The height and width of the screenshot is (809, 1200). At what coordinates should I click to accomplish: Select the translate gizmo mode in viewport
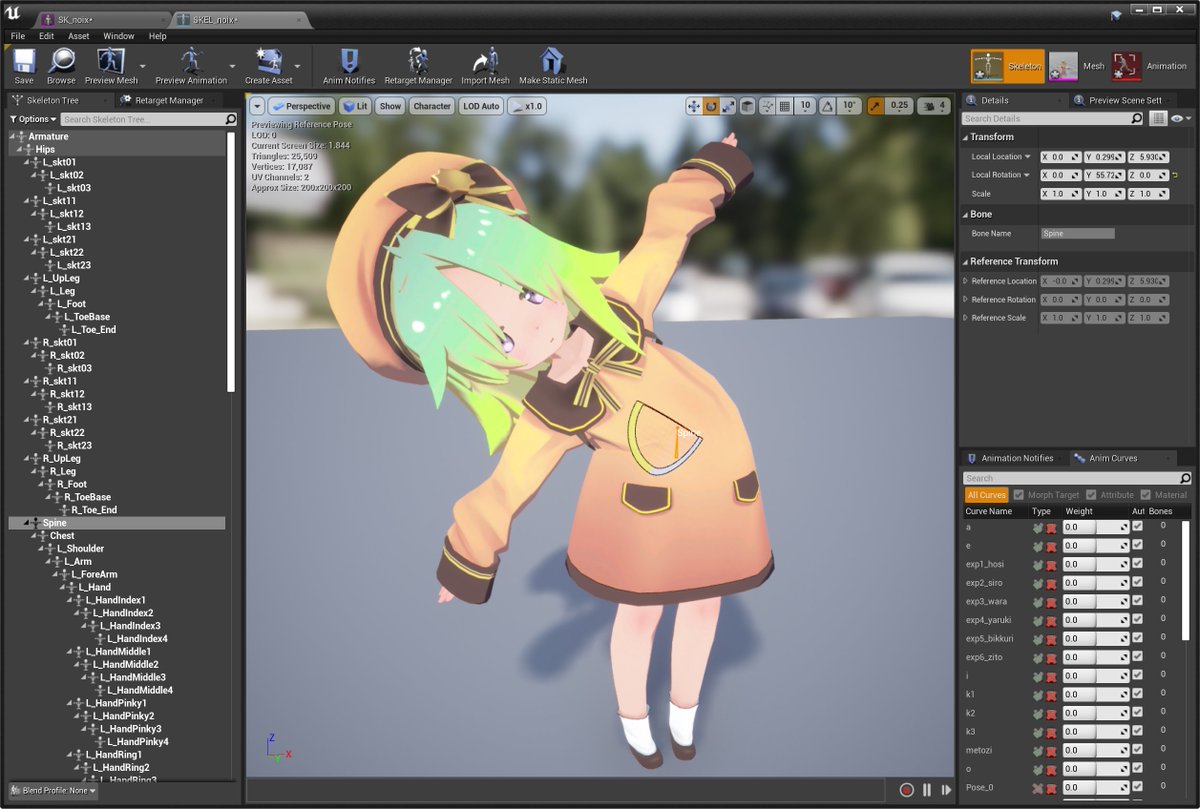tap(693, 106)
